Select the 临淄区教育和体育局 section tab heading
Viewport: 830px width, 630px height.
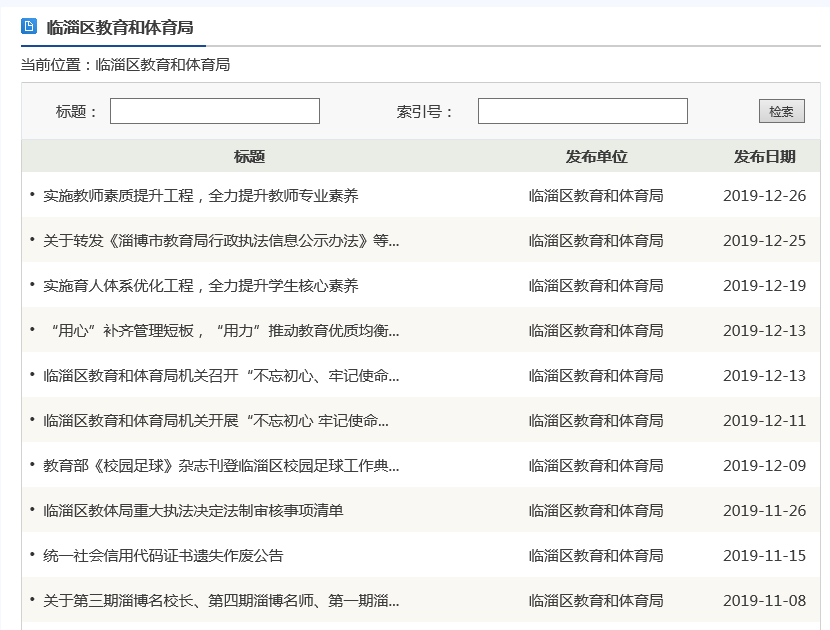click(119, 27)
